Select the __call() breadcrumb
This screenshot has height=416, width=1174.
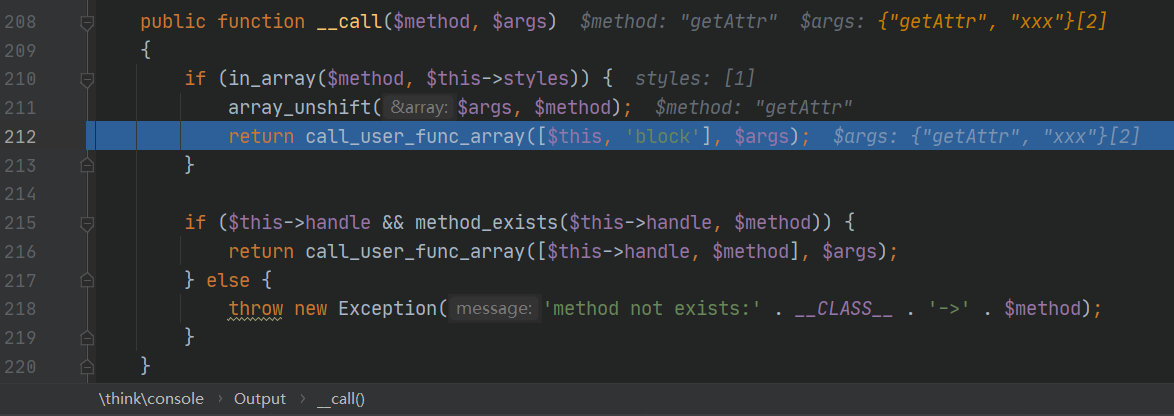point(341,400)
